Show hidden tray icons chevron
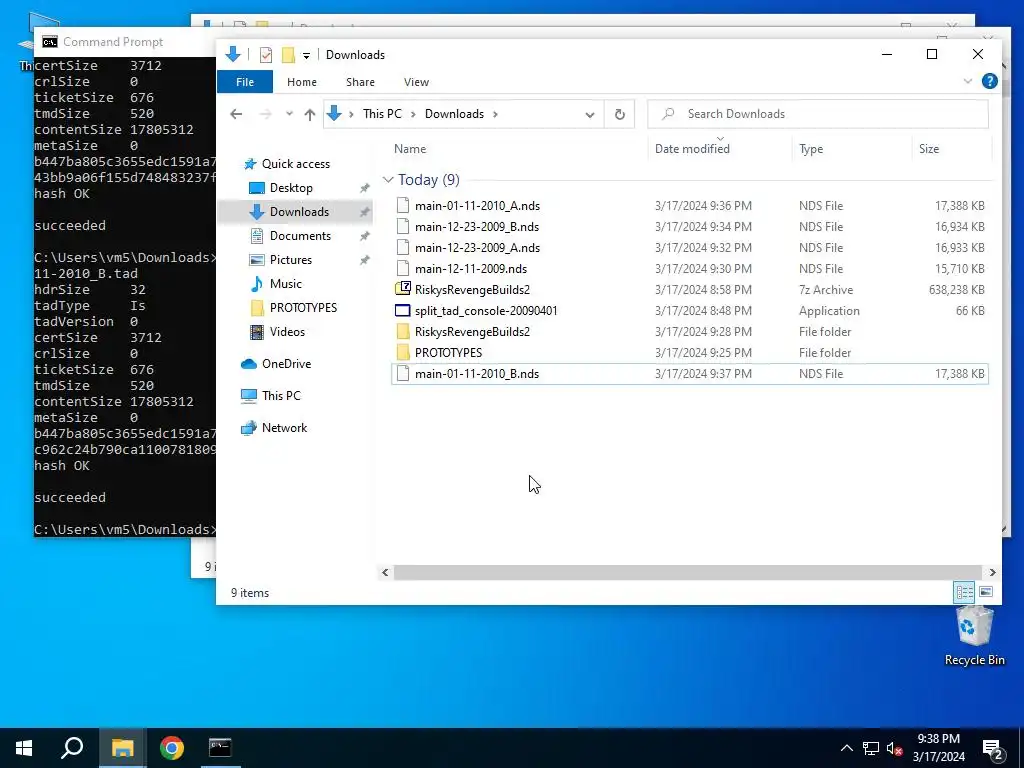1024x768 pixels. (x=846, y=748)
